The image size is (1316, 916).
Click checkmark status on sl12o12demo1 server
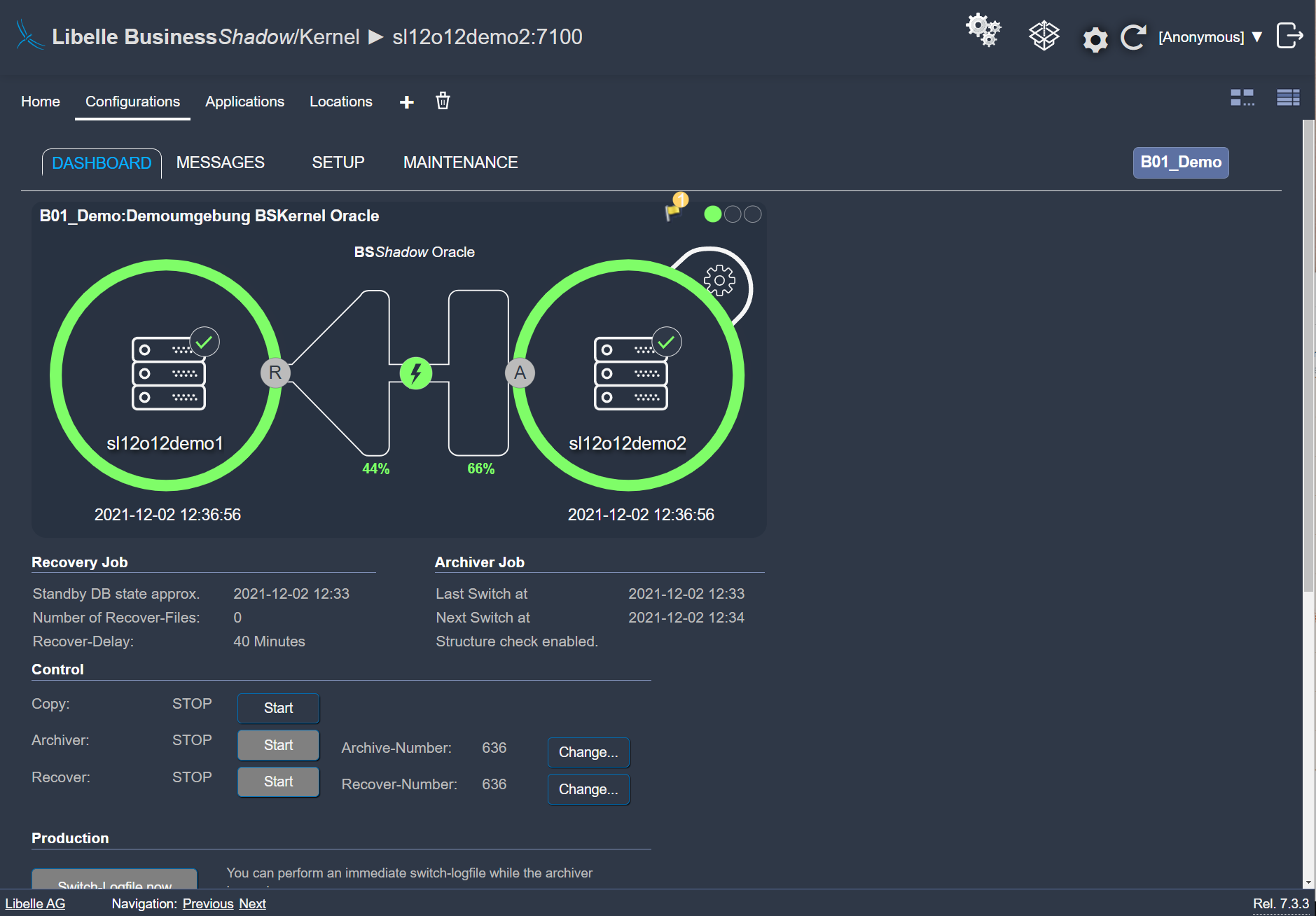(x=205, y=342)
